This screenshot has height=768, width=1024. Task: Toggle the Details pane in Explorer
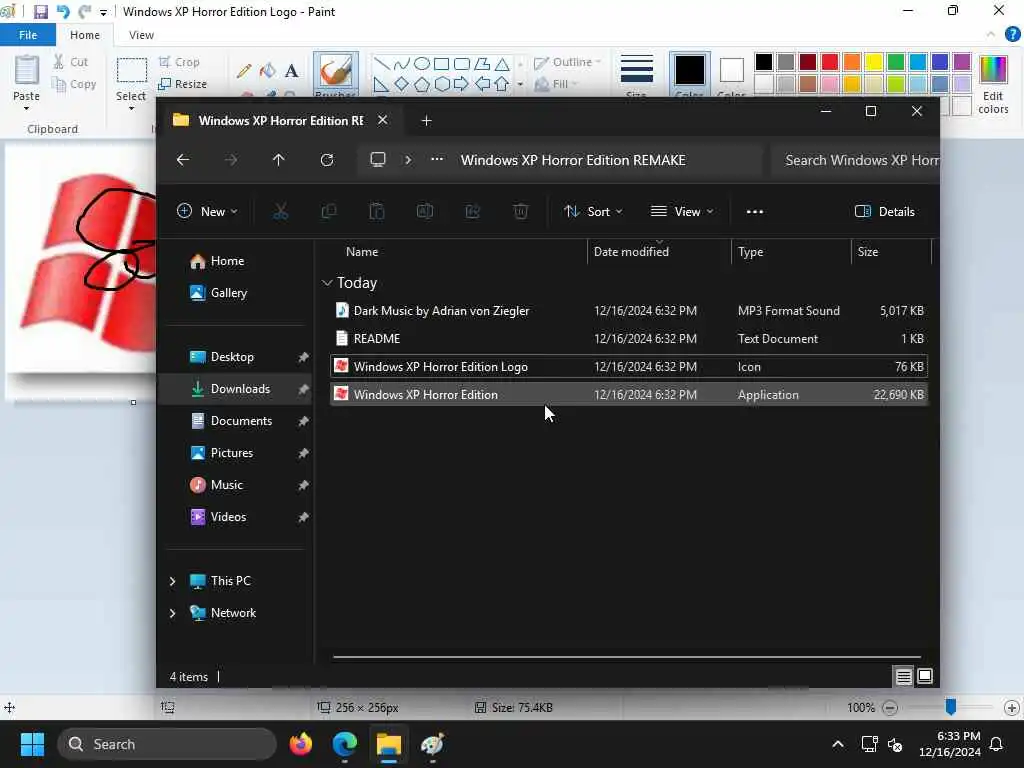(x=885, y=212)
